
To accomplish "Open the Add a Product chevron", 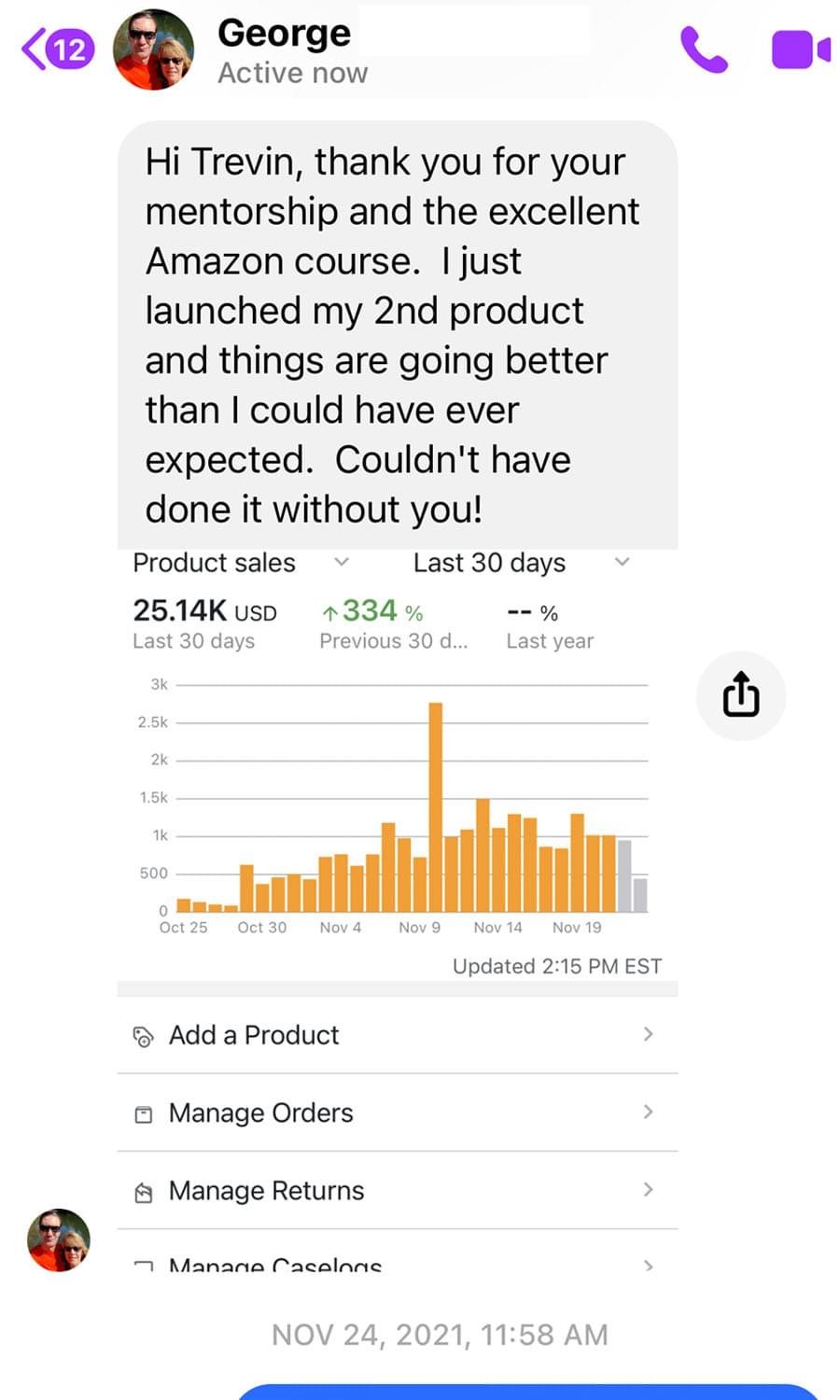I will [x=648, y=1034].
